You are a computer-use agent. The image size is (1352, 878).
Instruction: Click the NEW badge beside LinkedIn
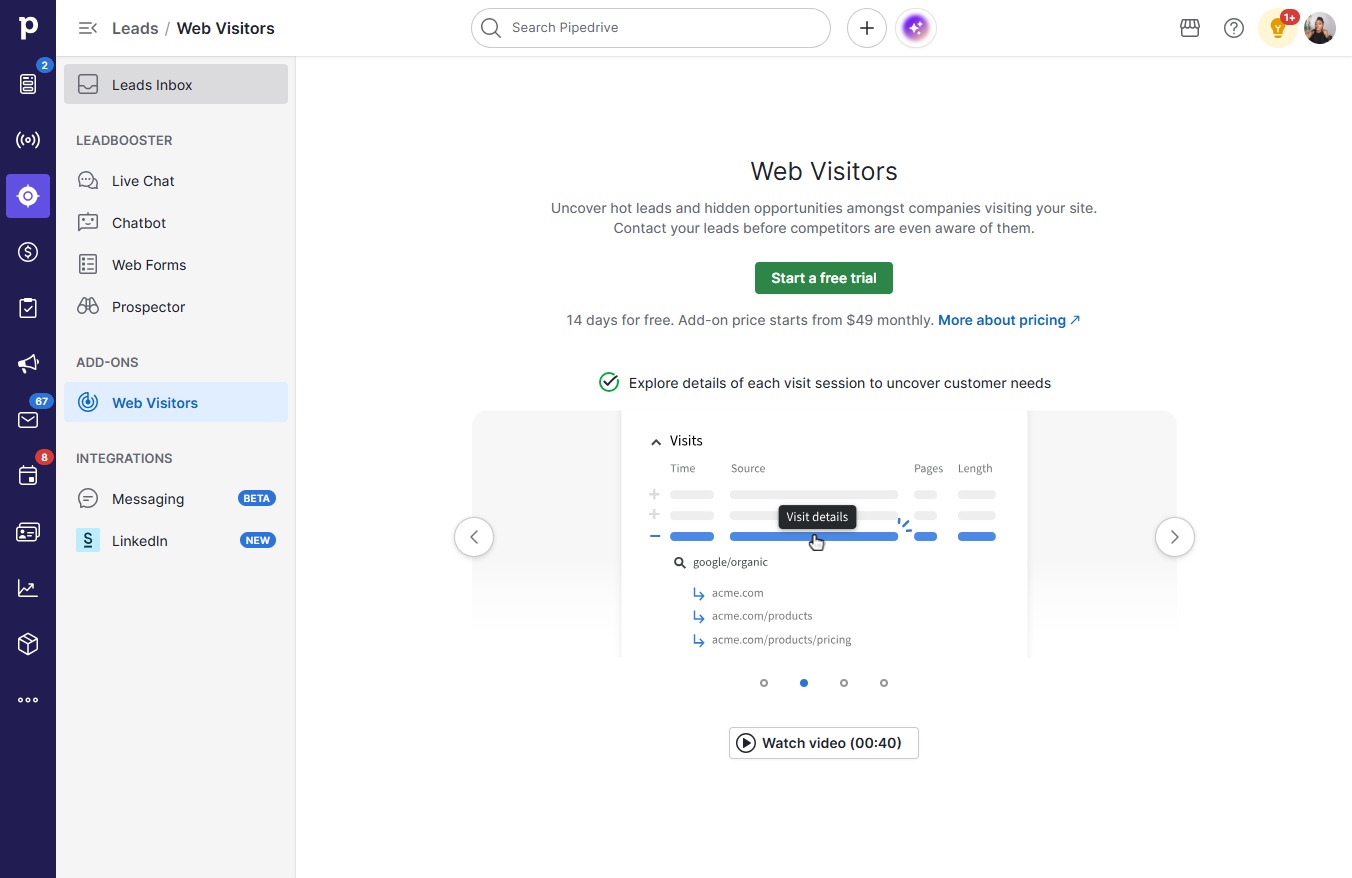257,540
